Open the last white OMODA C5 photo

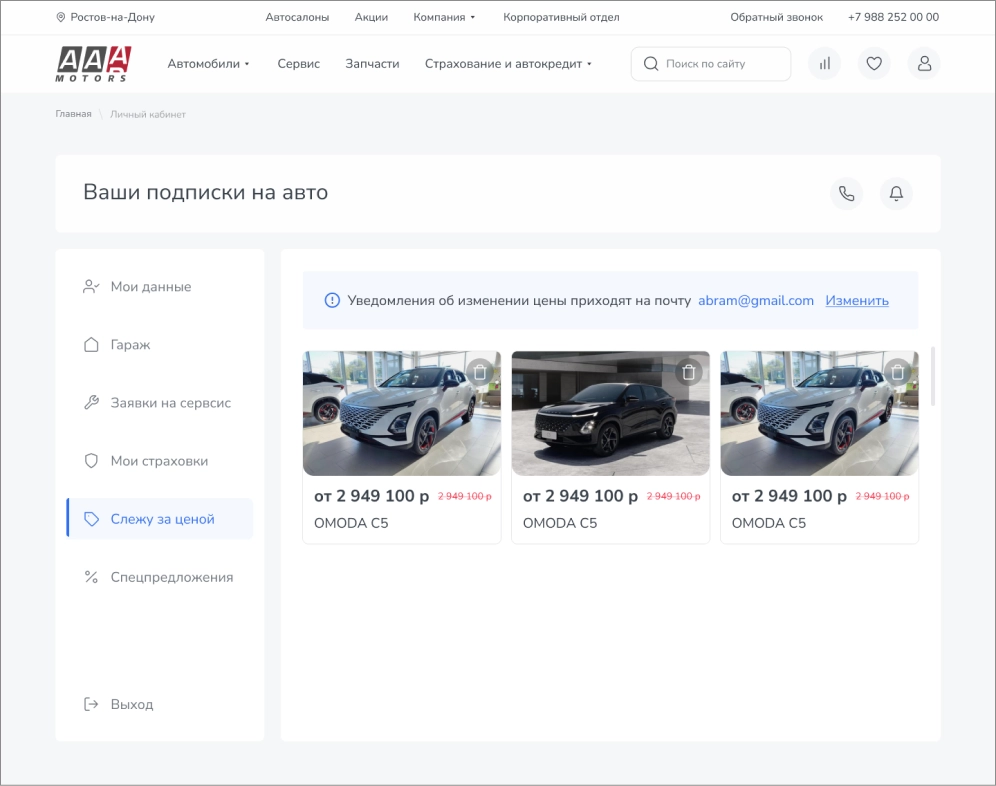click(819, 413)
